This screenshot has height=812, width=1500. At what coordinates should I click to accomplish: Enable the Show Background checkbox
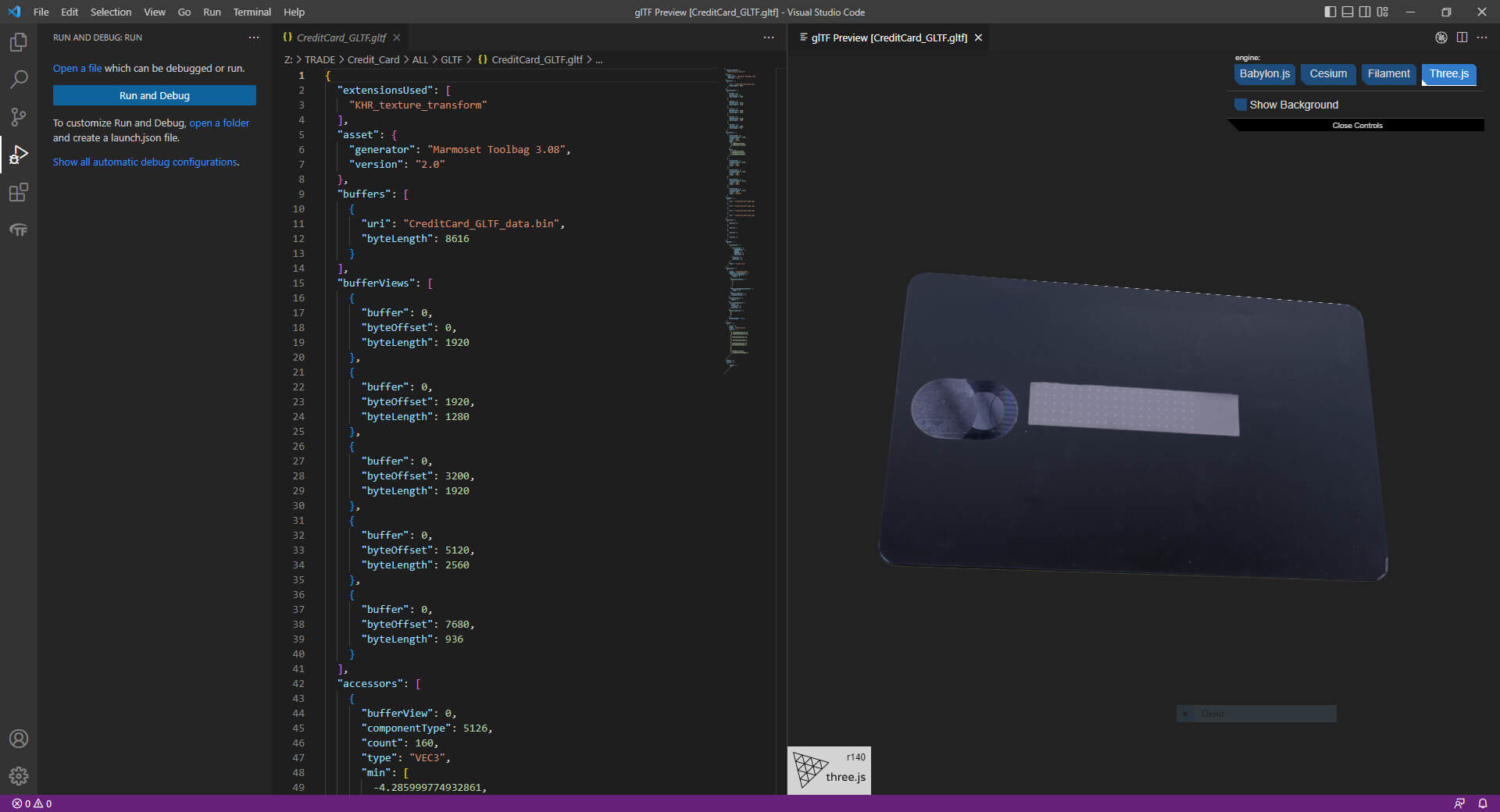coord(1241,105)
